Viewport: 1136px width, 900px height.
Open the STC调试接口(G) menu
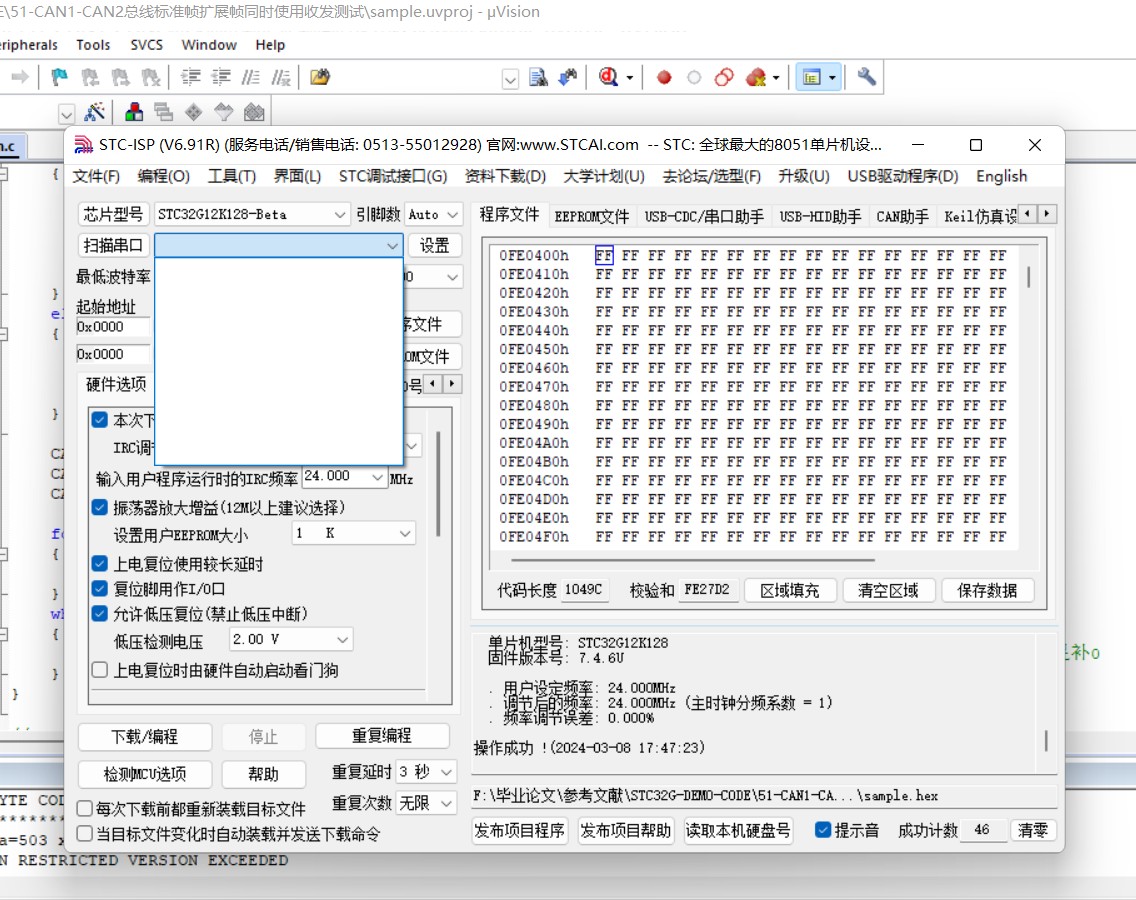coord(393,176)
